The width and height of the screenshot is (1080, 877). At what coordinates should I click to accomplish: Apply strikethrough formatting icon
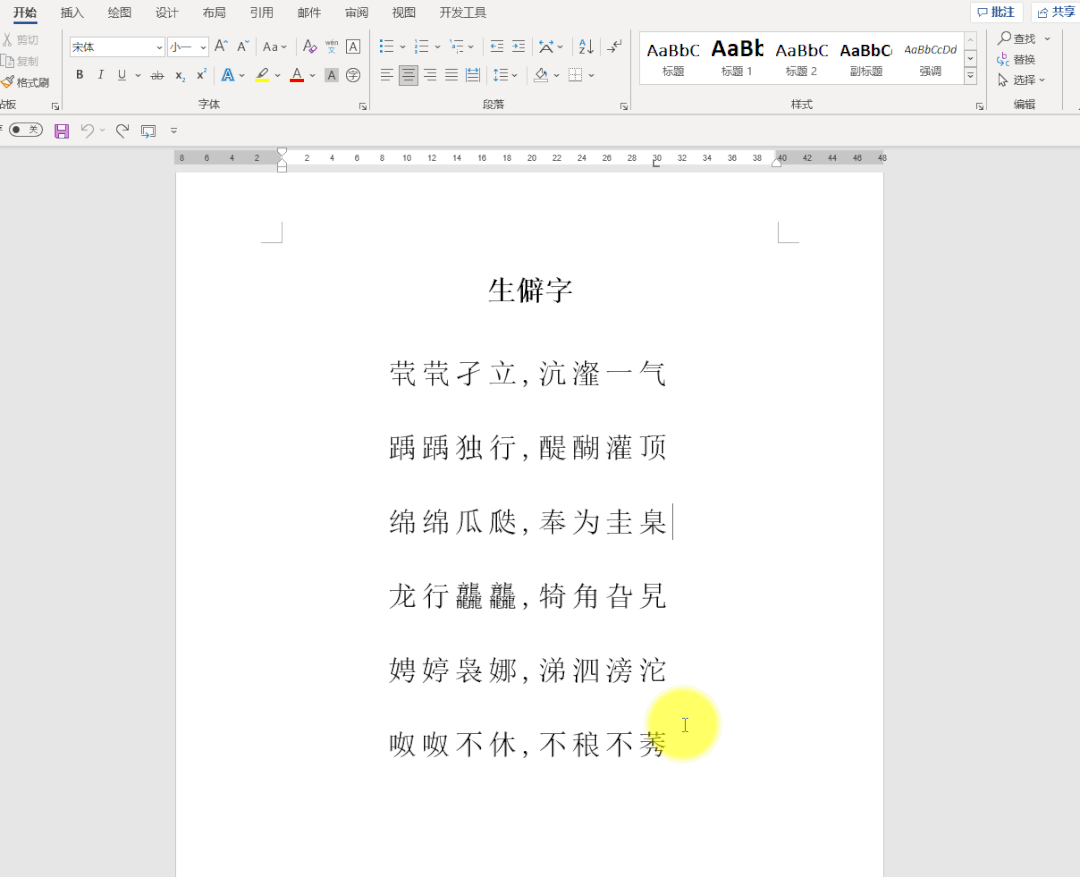tap(156, 75)
